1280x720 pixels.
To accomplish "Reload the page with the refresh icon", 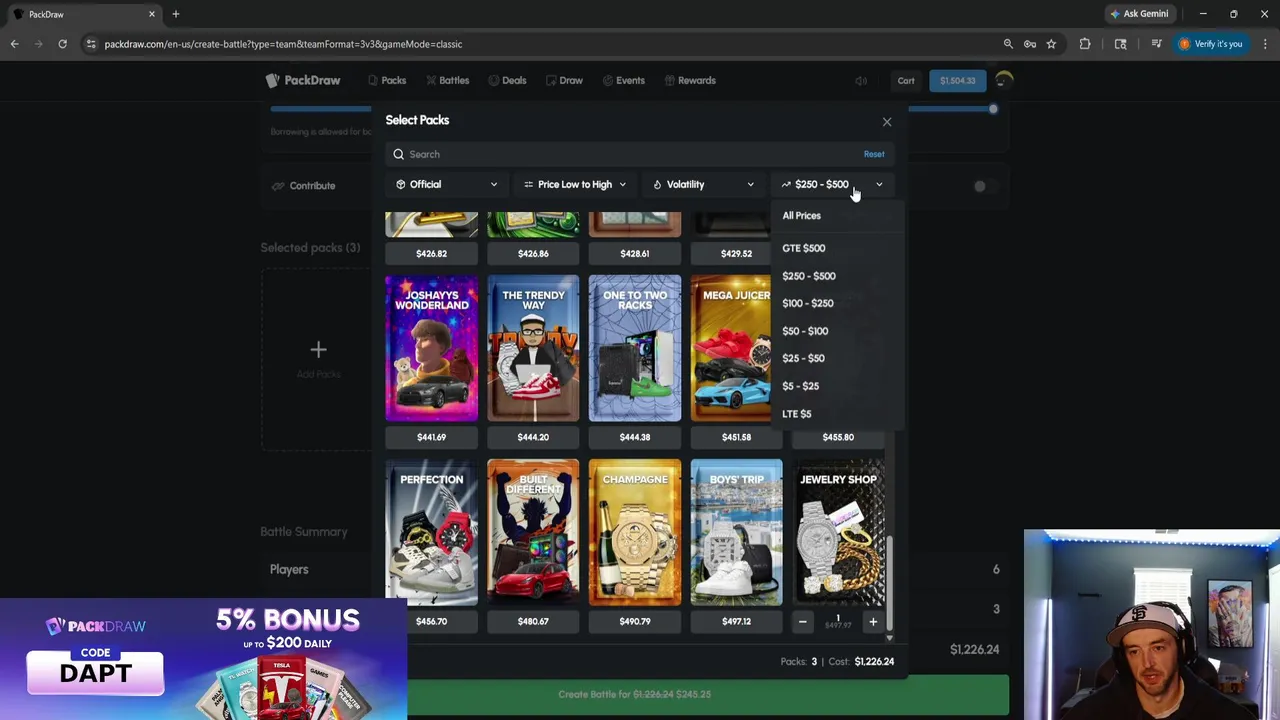I will (x=62, y=44).
